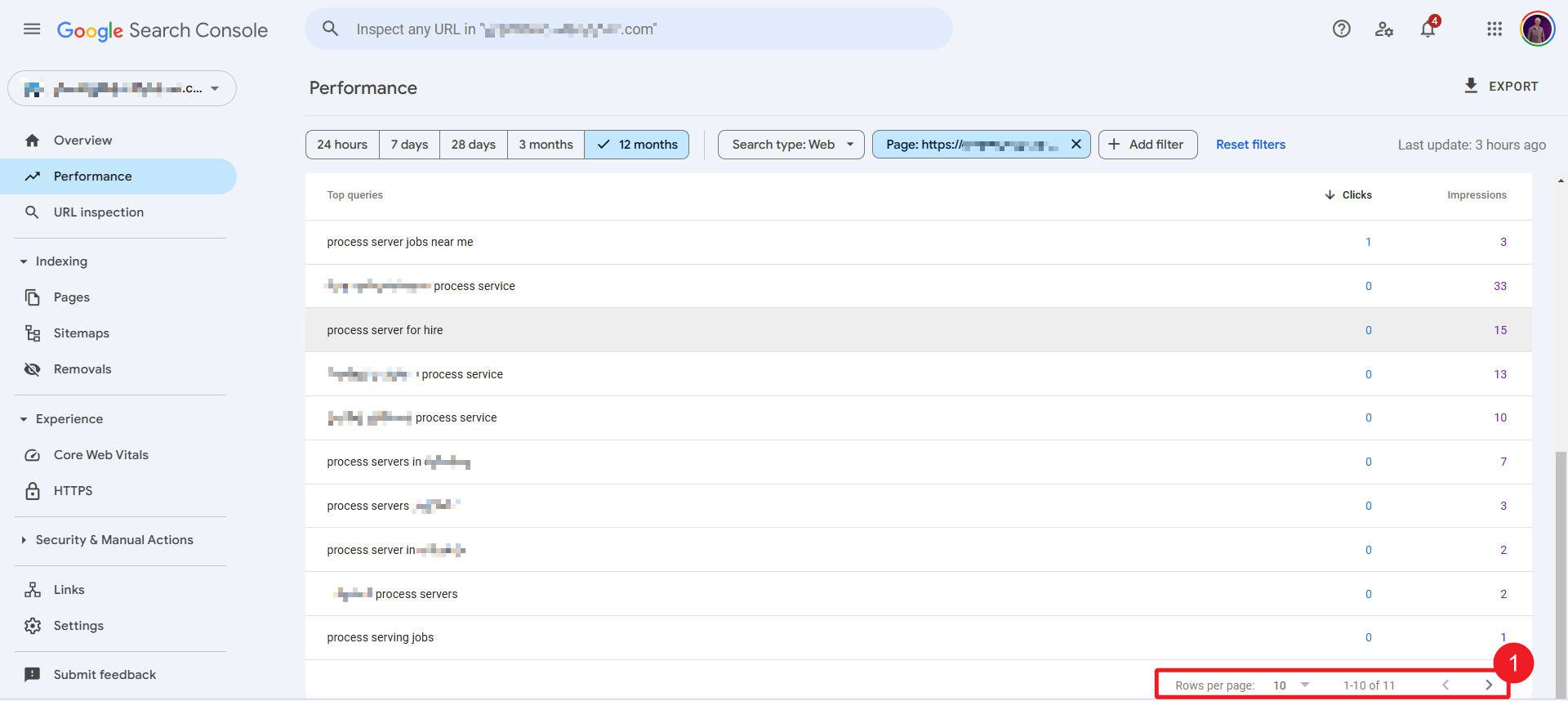This screenshot has width=1568, height=701.
Task: Open Sitemaps in sidebar
Action: click(118, 333)
